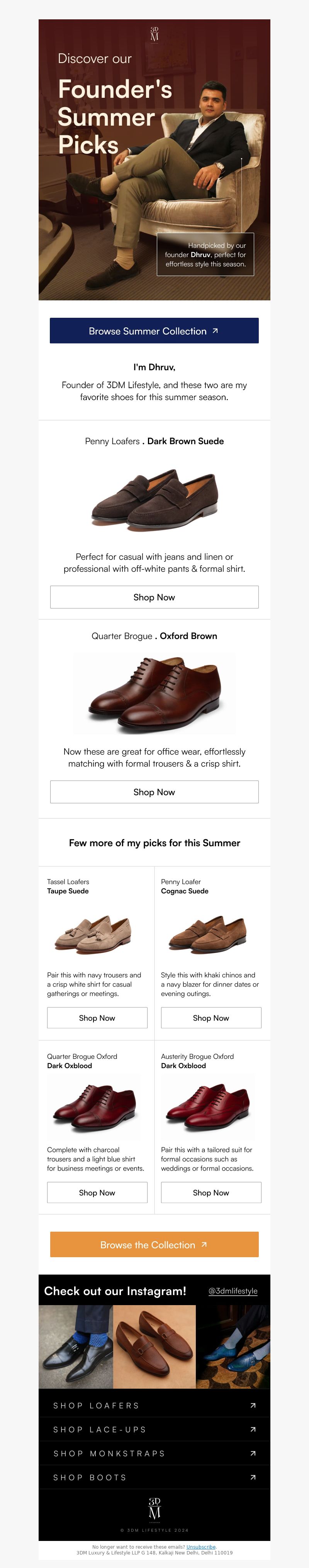Click the founder hero banner image
Viewport: 309px width, 1568px height.
pyautogui.click(x=154, y=160)
